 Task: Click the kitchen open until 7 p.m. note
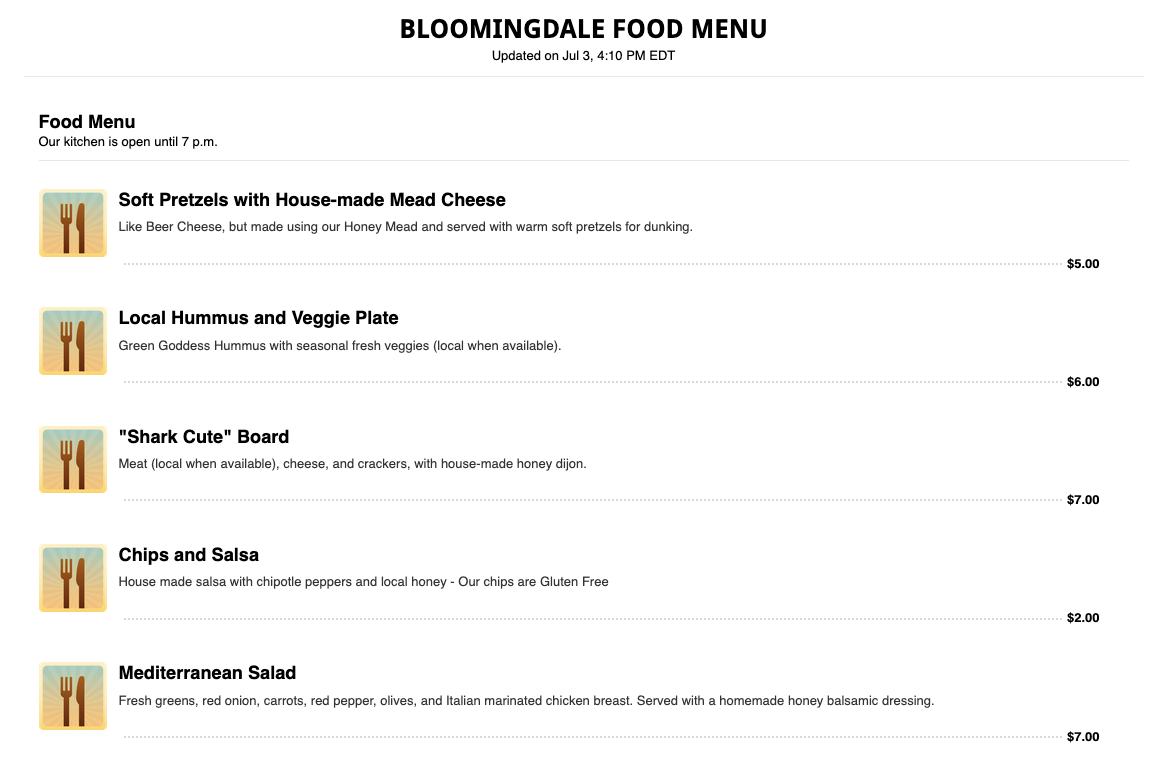click(x=128, y=142)
